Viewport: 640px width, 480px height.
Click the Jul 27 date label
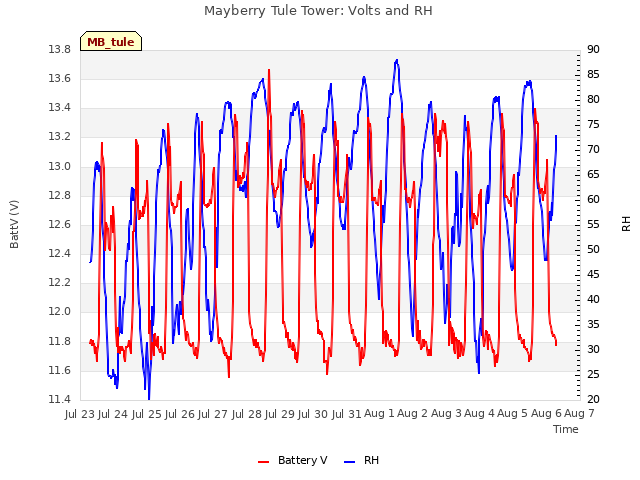click(x=213, y=414)
